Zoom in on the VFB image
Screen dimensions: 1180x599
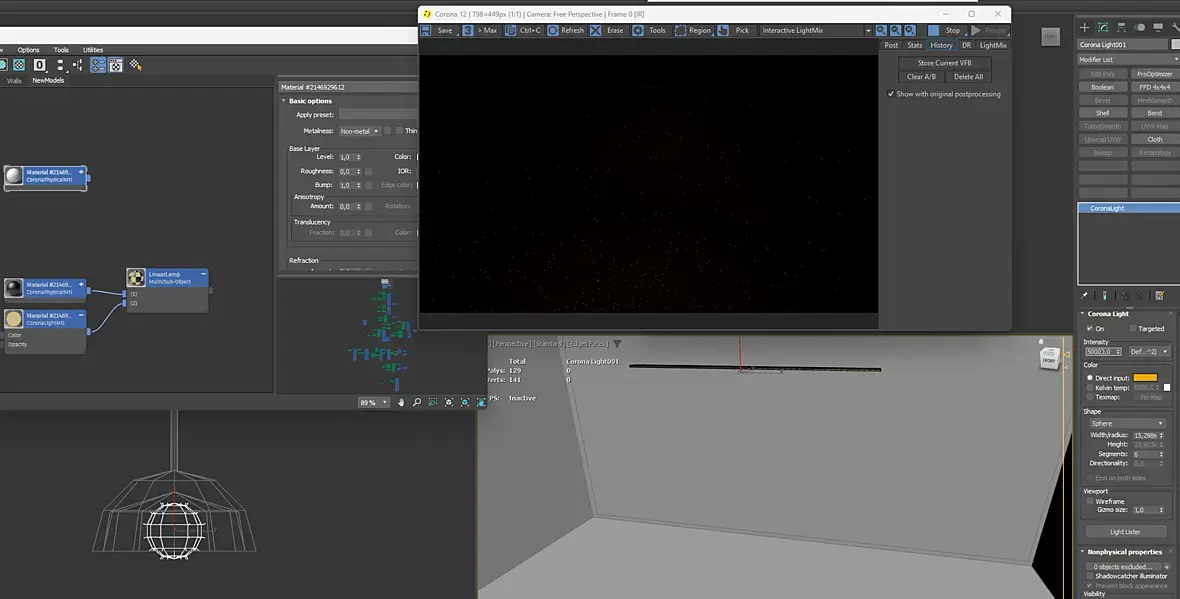point(881,31)
